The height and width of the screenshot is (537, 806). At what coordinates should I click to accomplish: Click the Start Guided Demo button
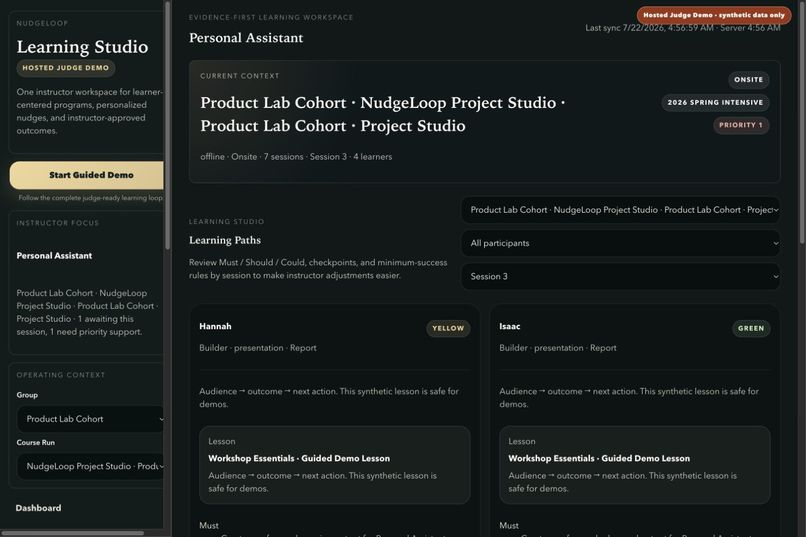pos(87,175)
